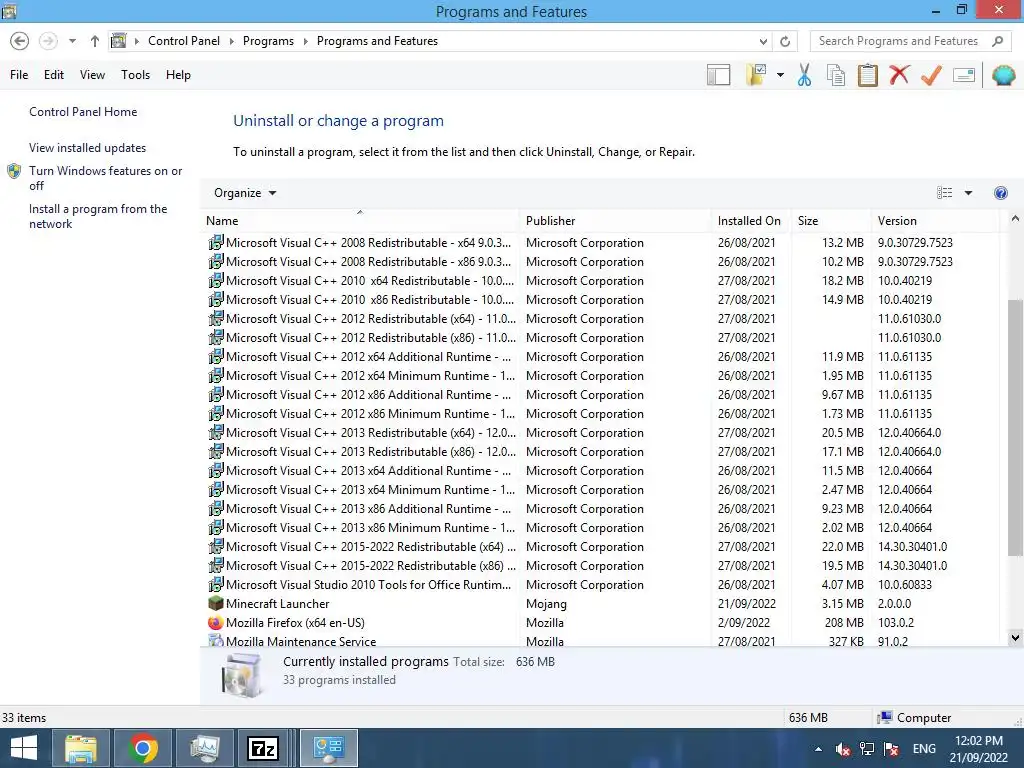Open the Edit menu
This screenshot has width=1024, height=768.
click(x=54, y=74)
